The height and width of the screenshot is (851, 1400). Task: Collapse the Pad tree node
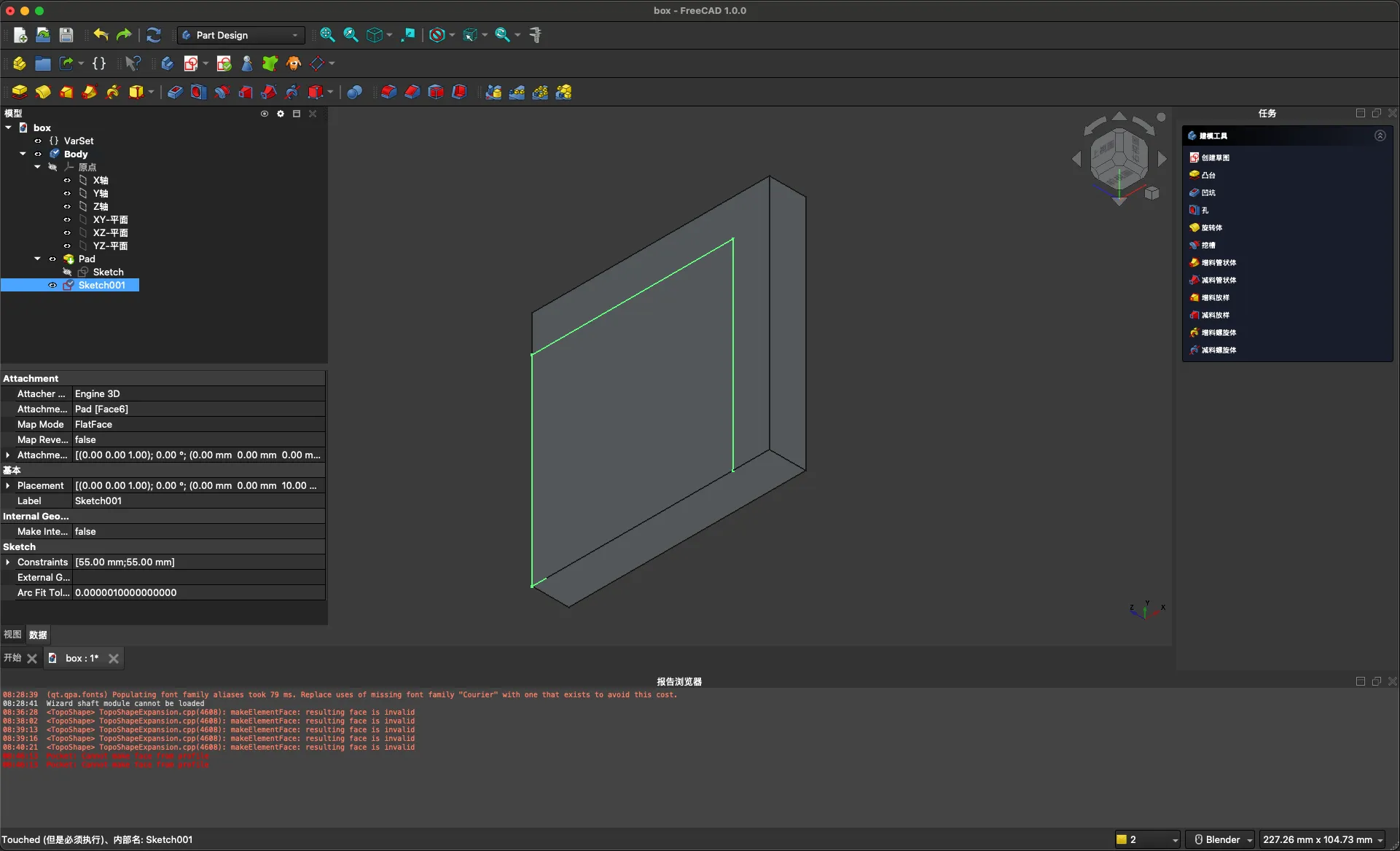pyautogui.click(x=38, y=259)
